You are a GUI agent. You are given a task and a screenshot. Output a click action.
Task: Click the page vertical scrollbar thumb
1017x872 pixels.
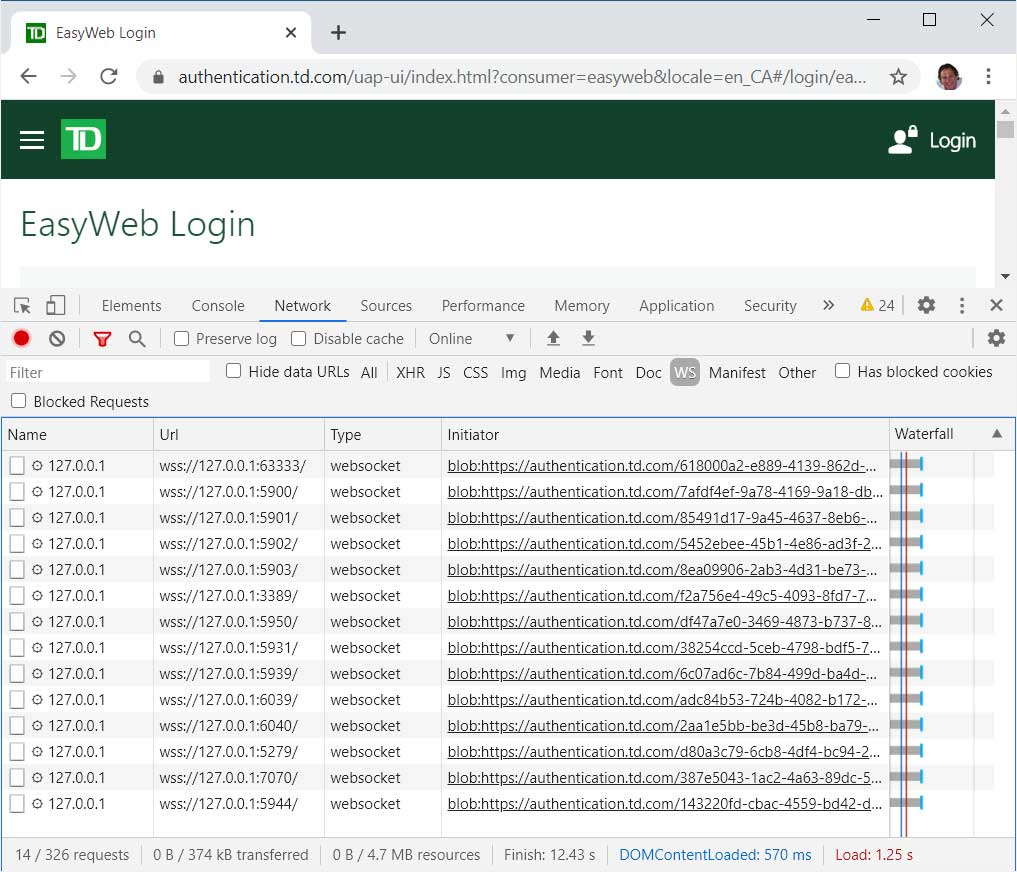pyautogui.click(x=1005, y=128)
